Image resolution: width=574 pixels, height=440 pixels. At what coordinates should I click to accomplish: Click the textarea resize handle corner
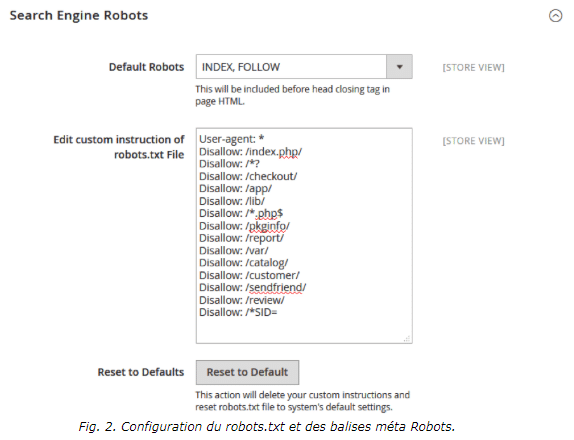(x=407, y=339)
